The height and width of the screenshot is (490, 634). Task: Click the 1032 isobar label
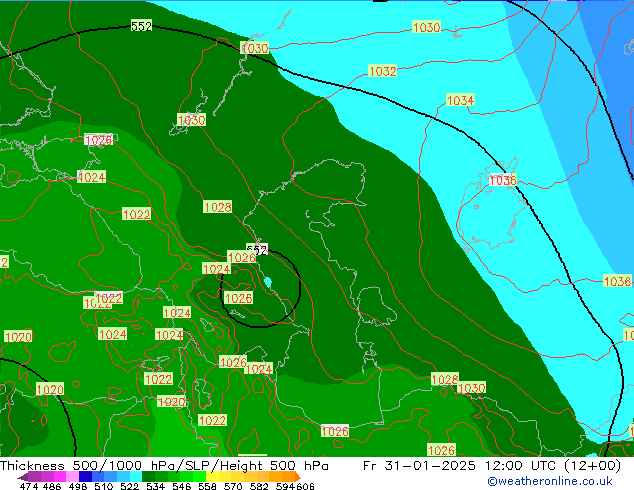click(383, 71)
